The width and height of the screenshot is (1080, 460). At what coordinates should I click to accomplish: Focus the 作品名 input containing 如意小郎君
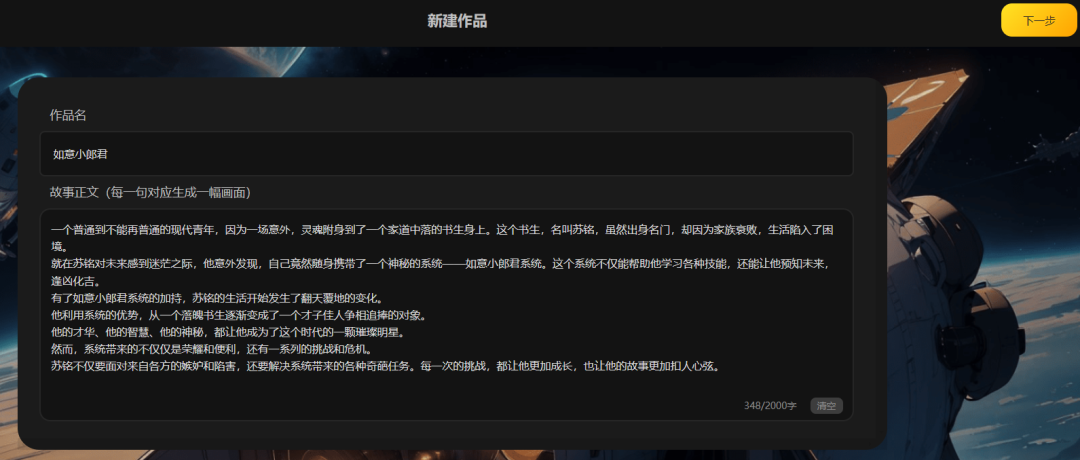450,154
